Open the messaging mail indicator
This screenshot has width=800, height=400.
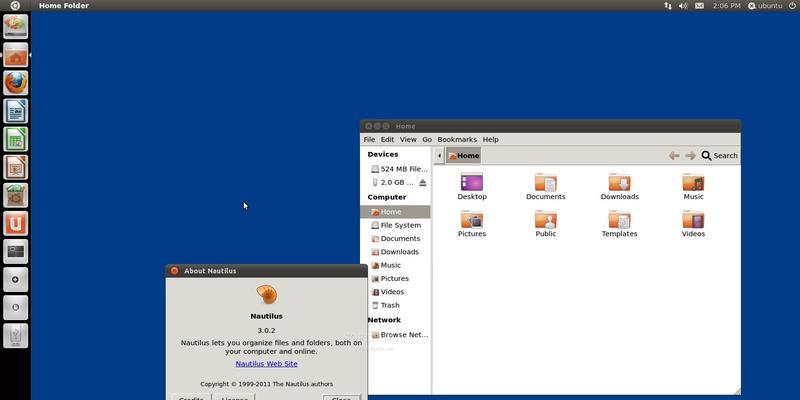click(x=699, y=6)
